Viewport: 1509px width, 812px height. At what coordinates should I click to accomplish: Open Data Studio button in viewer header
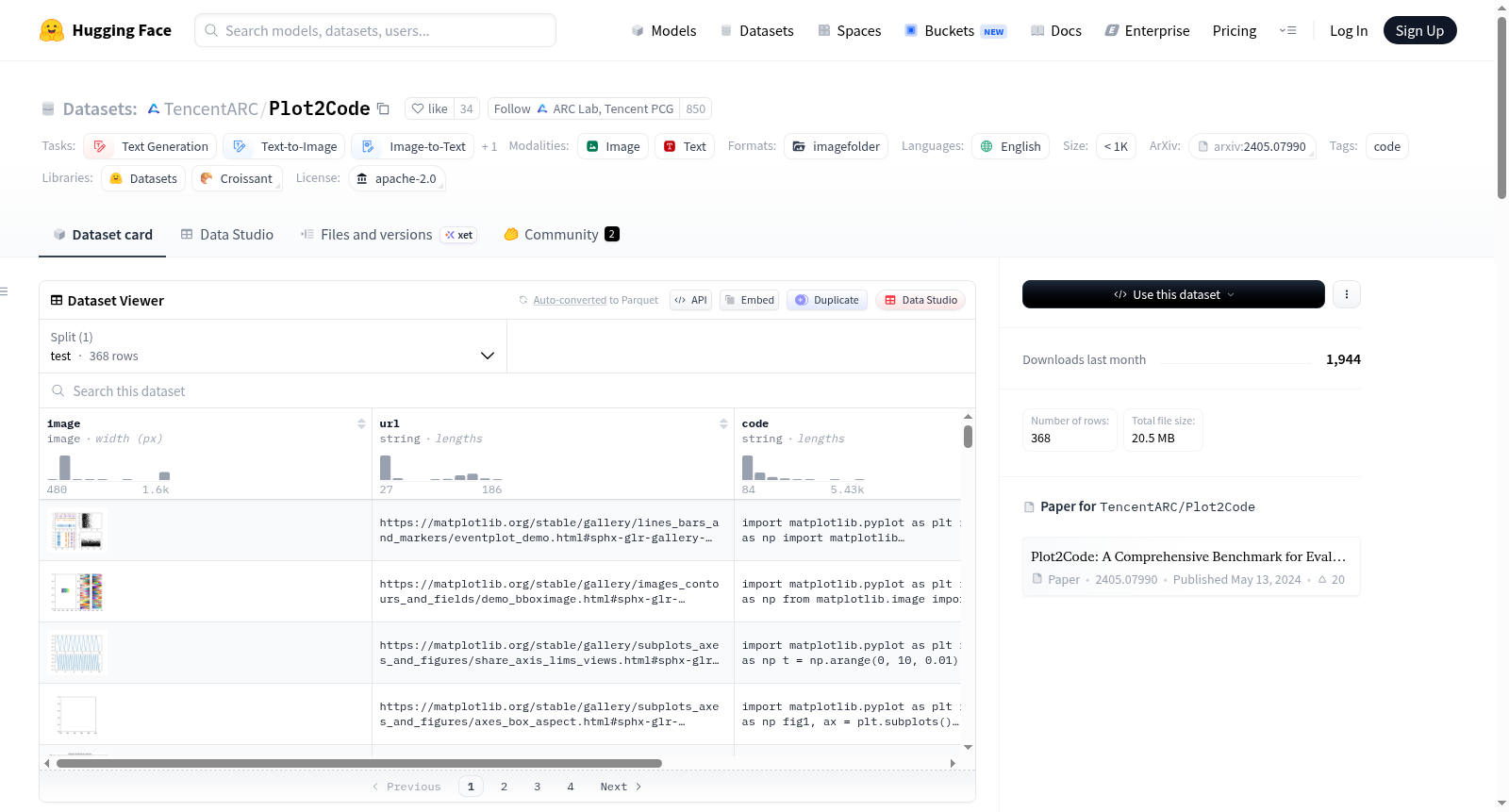920,300
